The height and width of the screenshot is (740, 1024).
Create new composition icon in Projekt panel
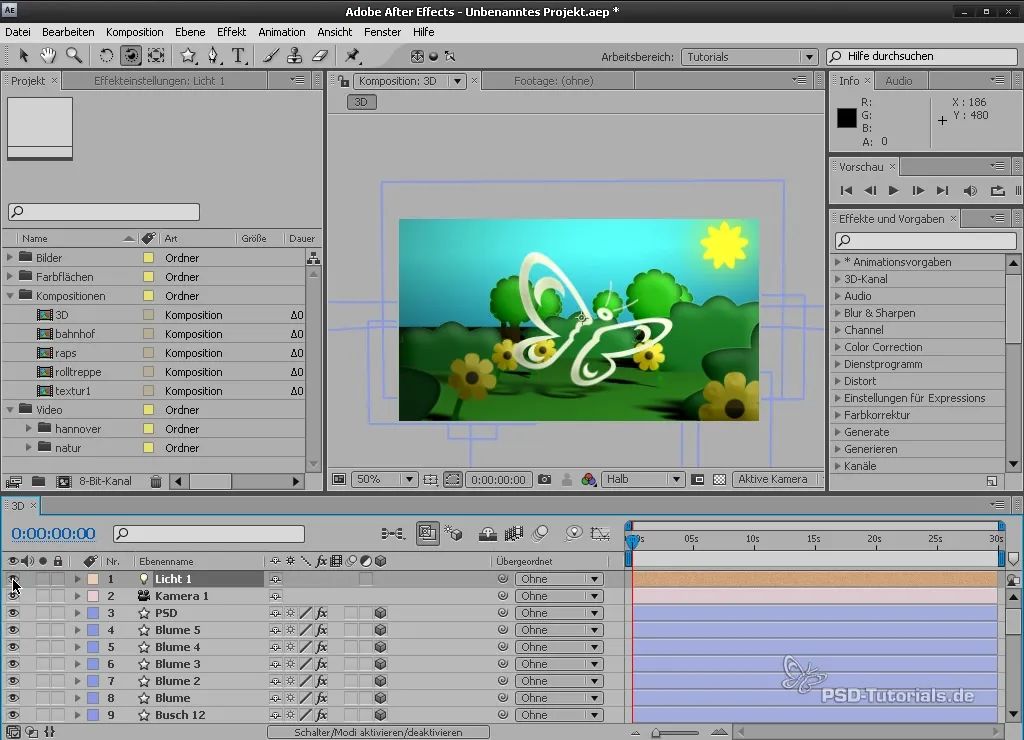click(x=63, y=481)
